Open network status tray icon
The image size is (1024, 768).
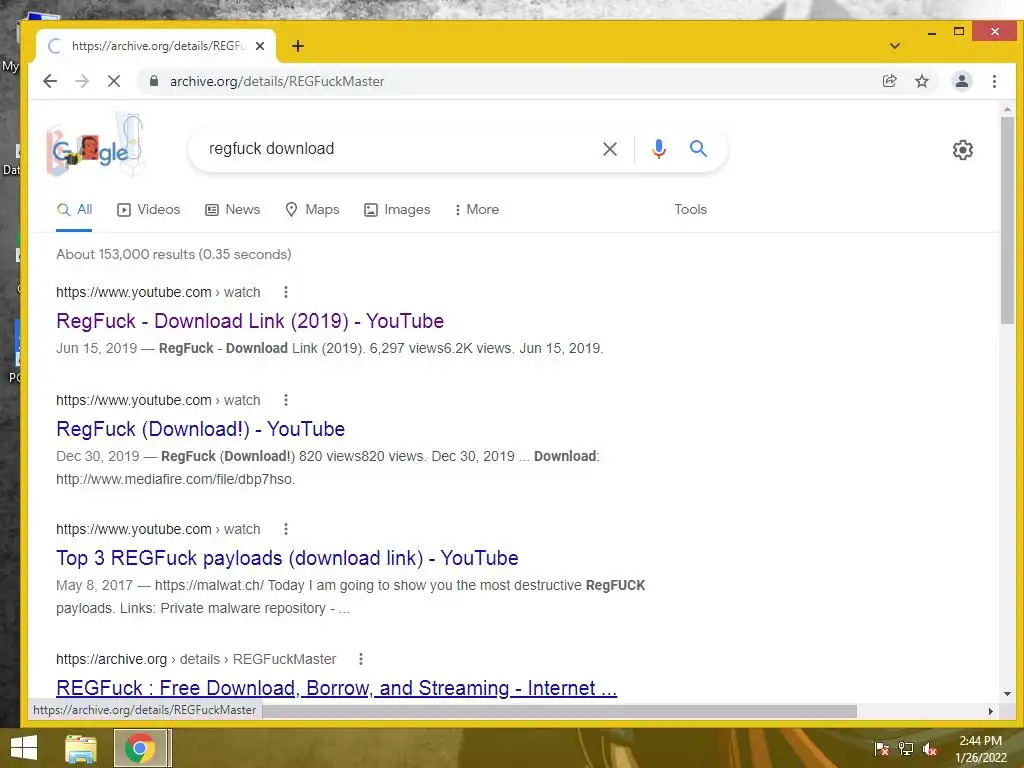click(x=906, y=749)
